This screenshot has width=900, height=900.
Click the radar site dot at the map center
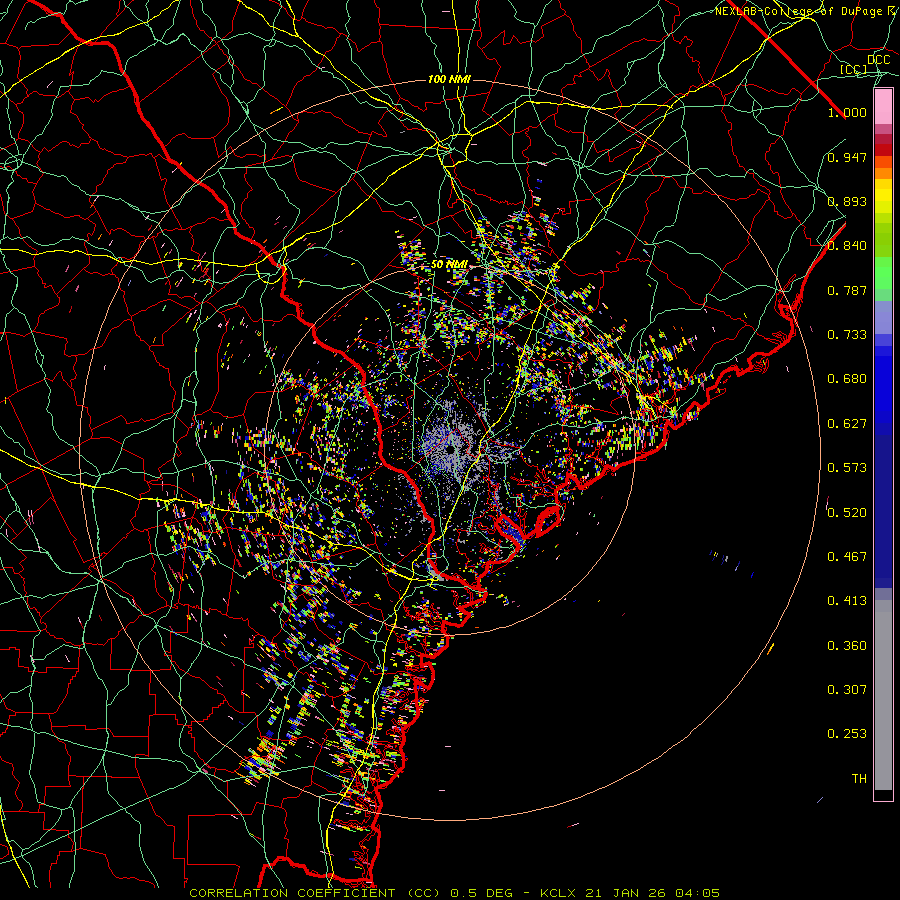click(x=451, y=448)
